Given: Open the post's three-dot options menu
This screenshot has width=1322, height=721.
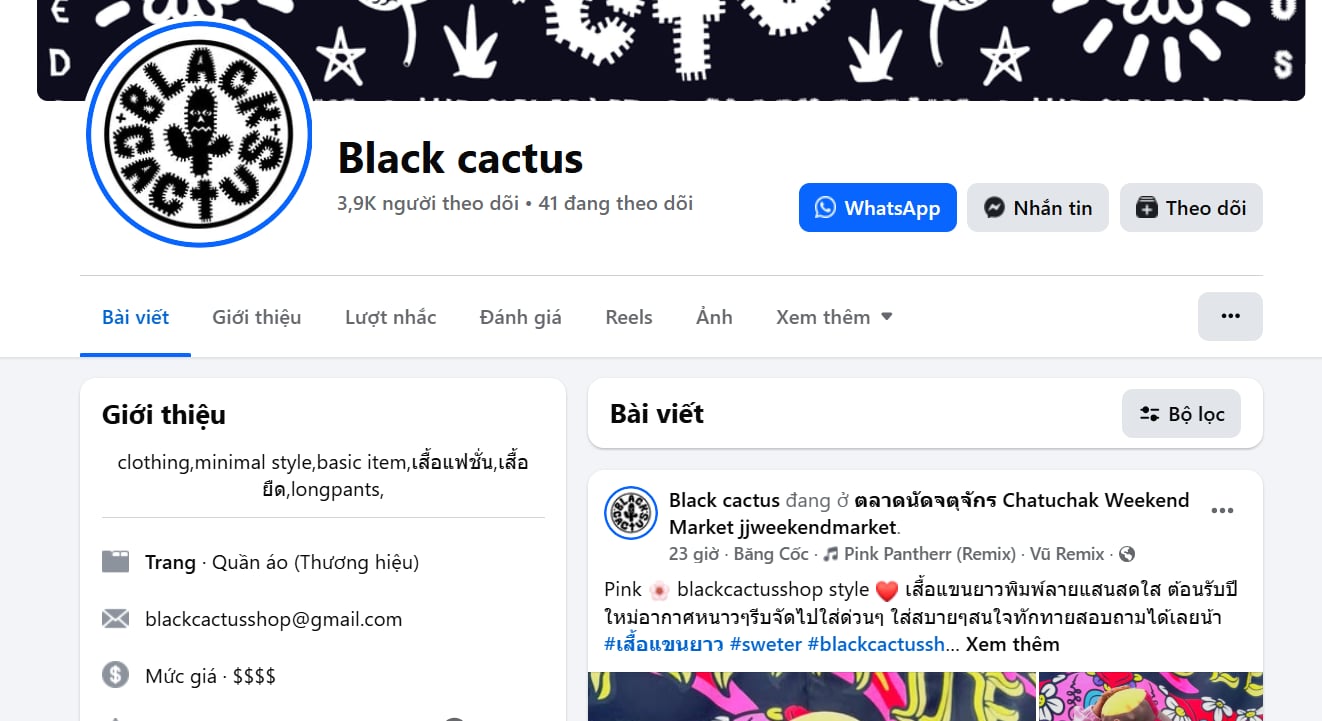Looking at the screenshot, I should click(1222, 511).
